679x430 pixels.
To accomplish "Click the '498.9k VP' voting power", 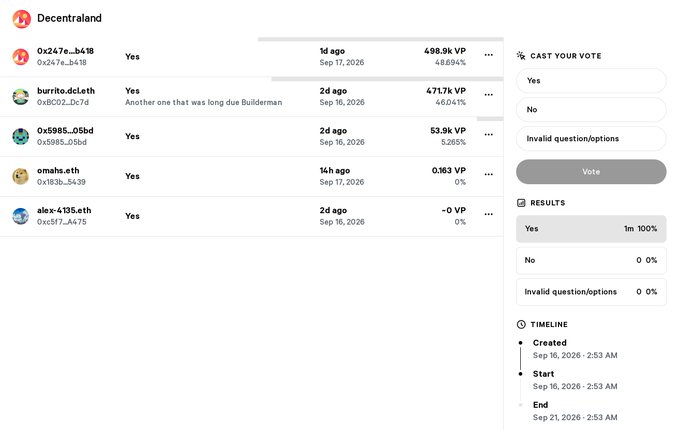I will point(445,51).
